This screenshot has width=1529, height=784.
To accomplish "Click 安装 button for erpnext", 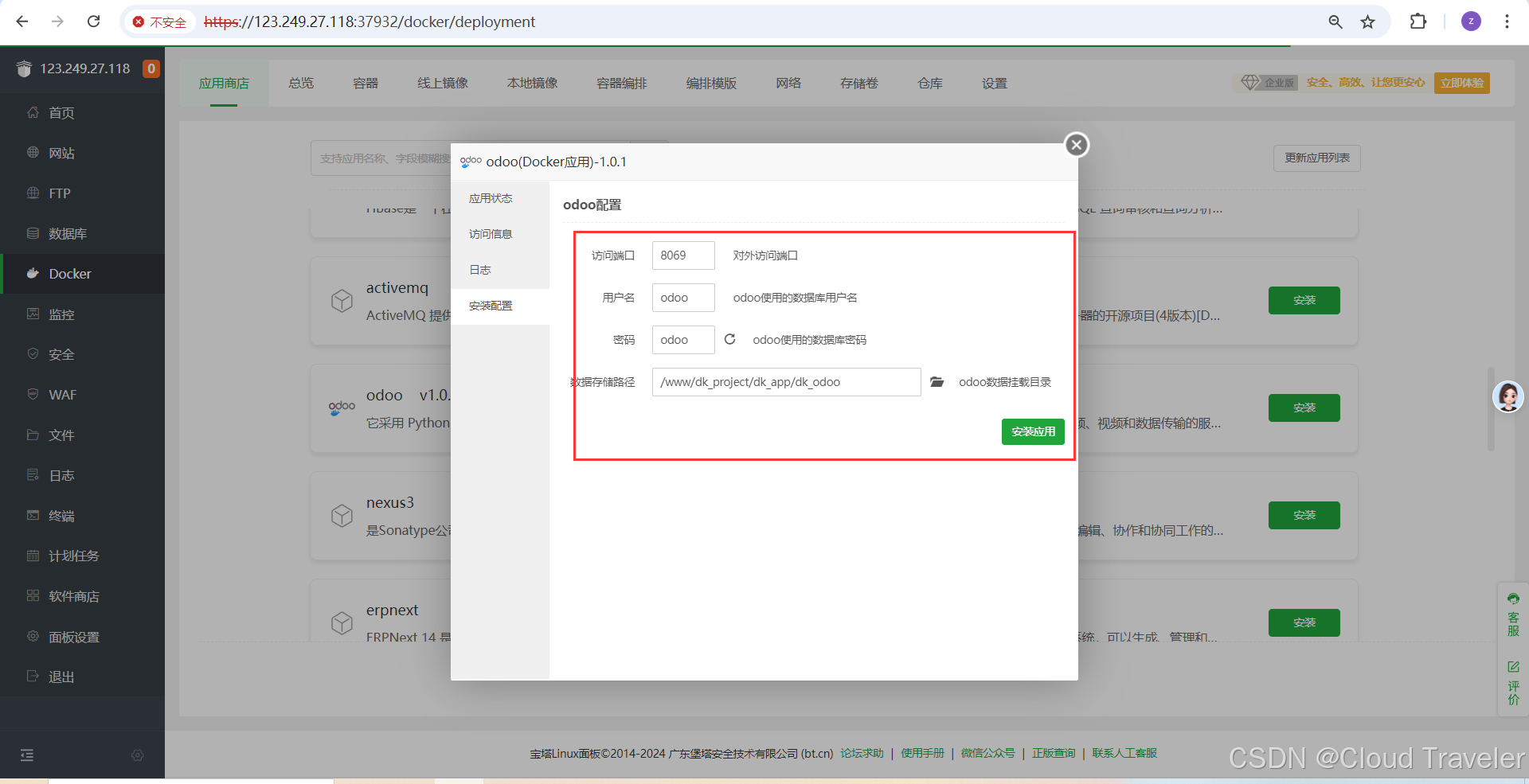I will coord(1304,622).
